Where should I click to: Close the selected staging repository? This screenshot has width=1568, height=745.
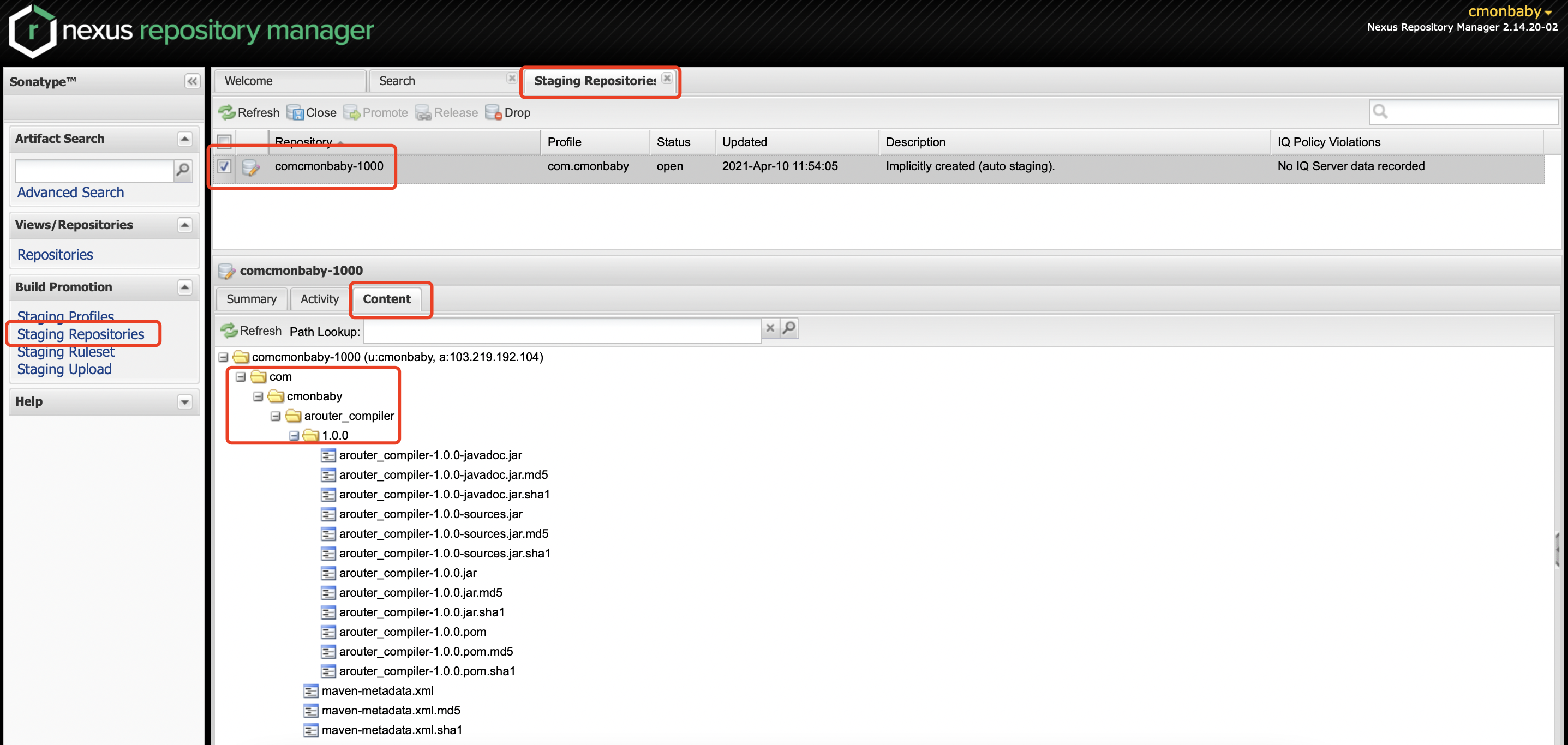[312, 112]
